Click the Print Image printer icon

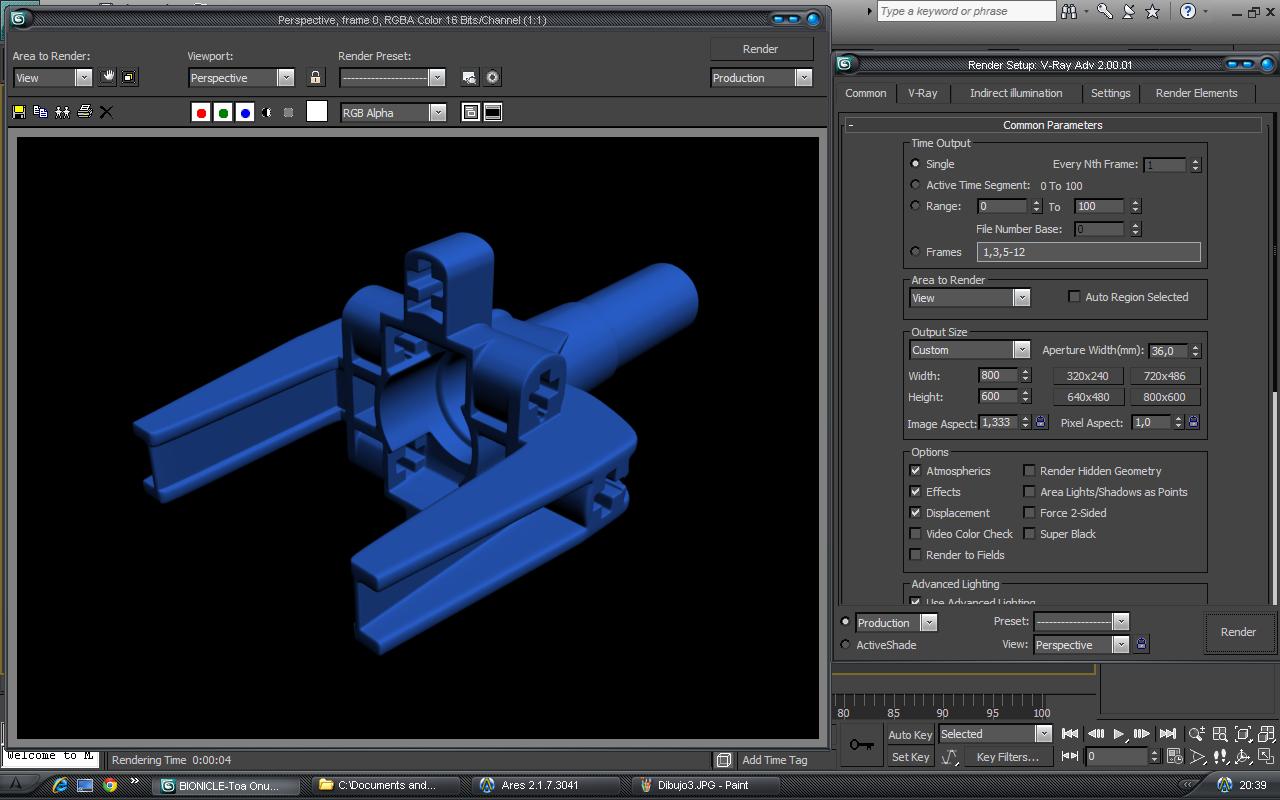click(x=84, y=112)
